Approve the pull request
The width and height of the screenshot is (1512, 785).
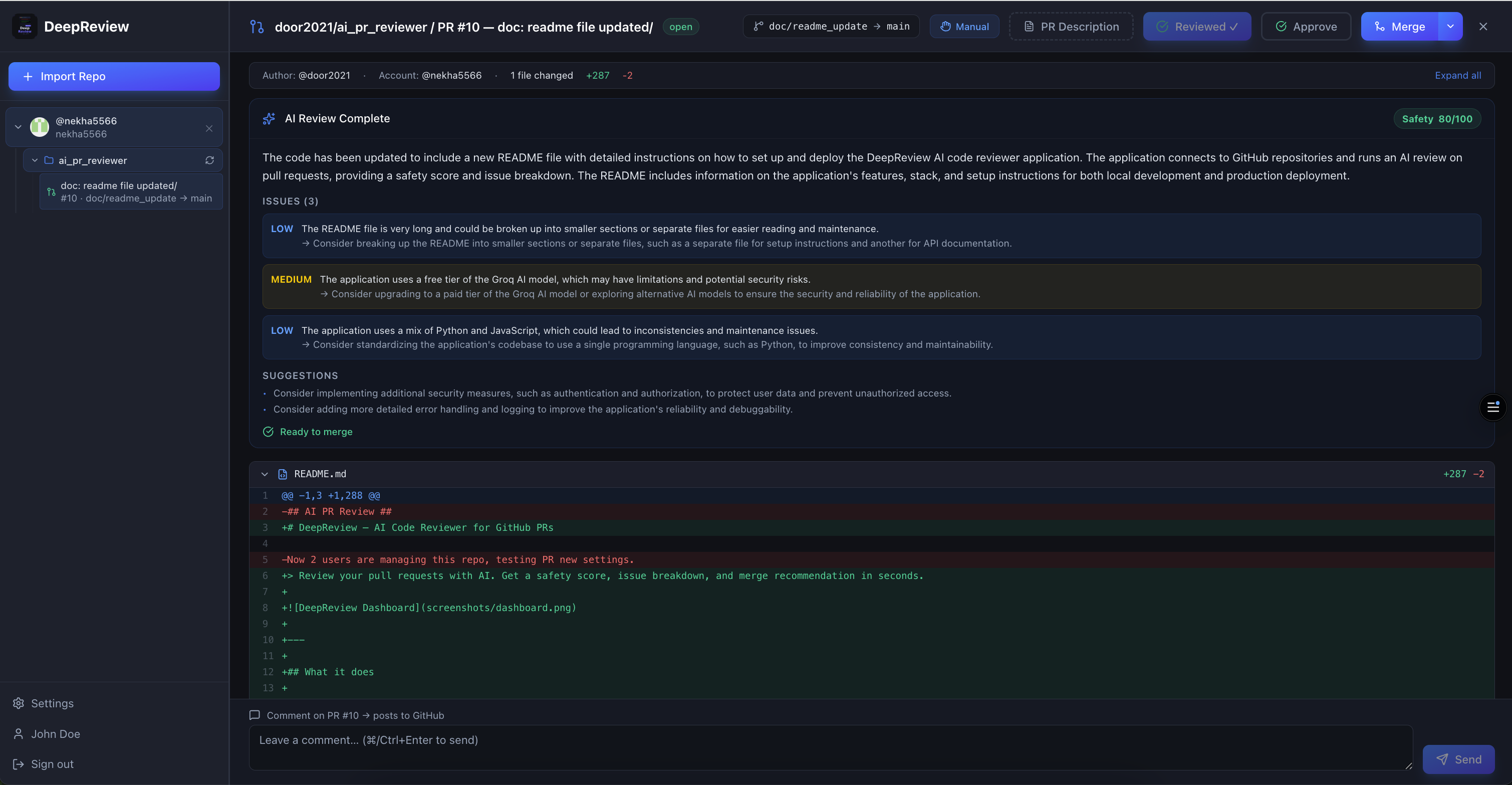point(1306,27)
